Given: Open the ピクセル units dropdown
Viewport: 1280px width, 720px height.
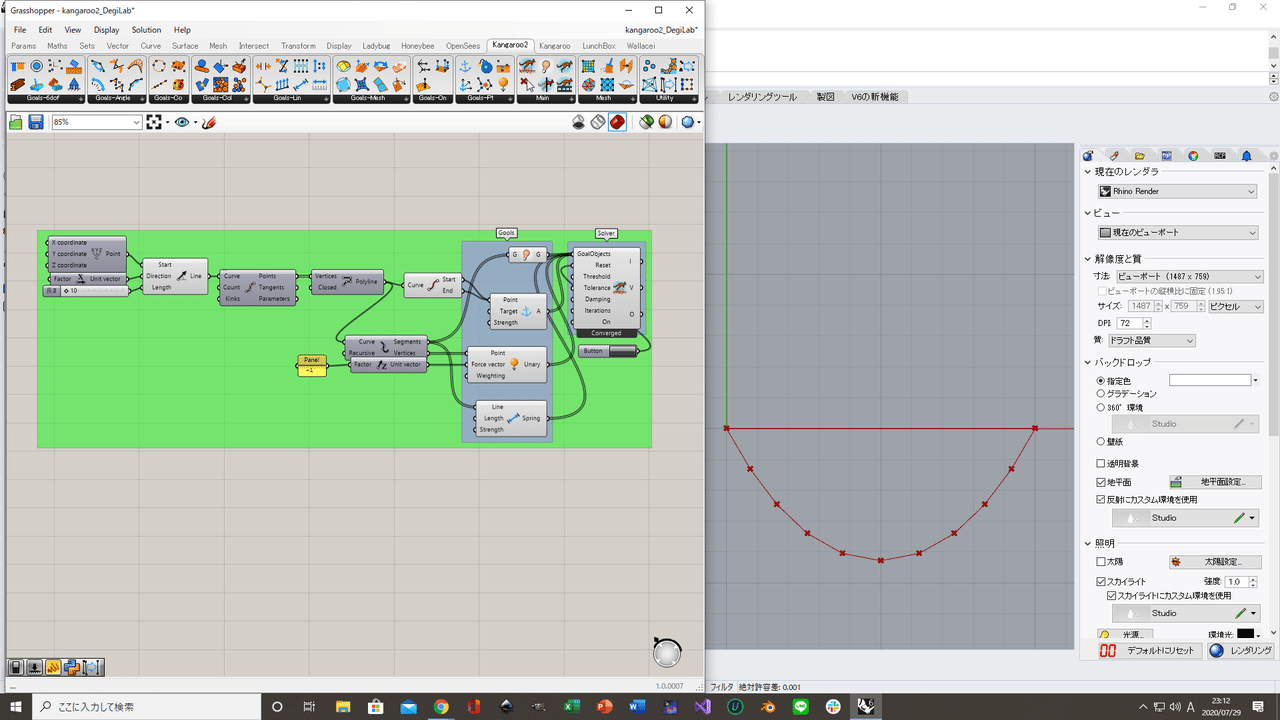Looking at the screenshot, I should 1236,307.
